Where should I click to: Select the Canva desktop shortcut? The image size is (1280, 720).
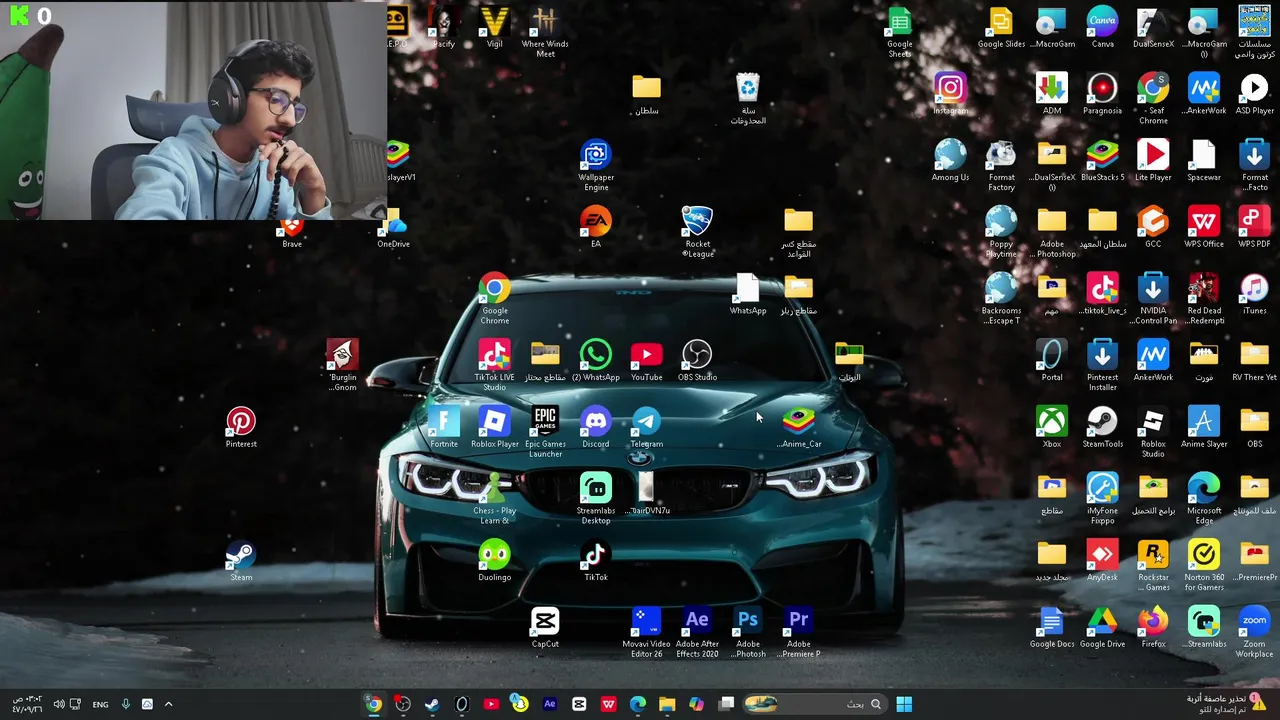(x=1102, y=28)
